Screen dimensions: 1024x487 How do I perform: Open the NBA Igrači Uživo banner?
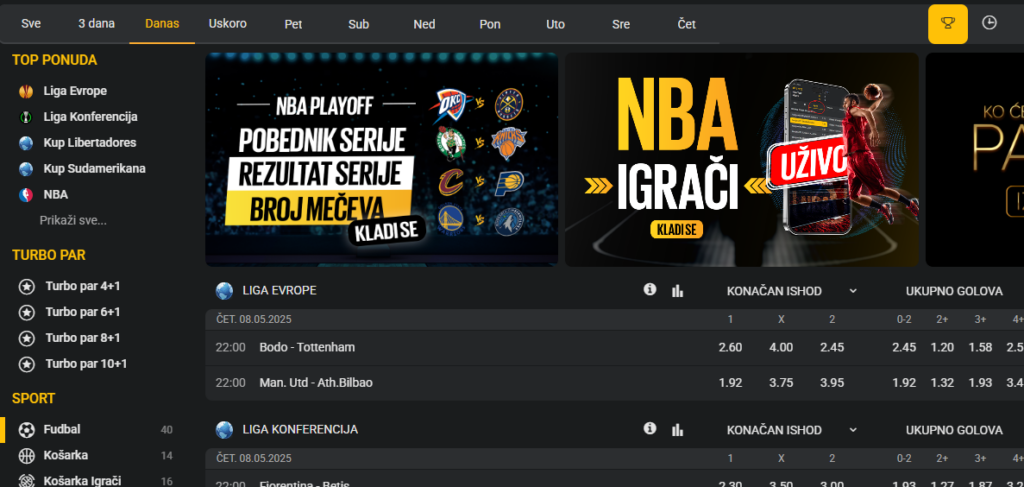point(742,159)
